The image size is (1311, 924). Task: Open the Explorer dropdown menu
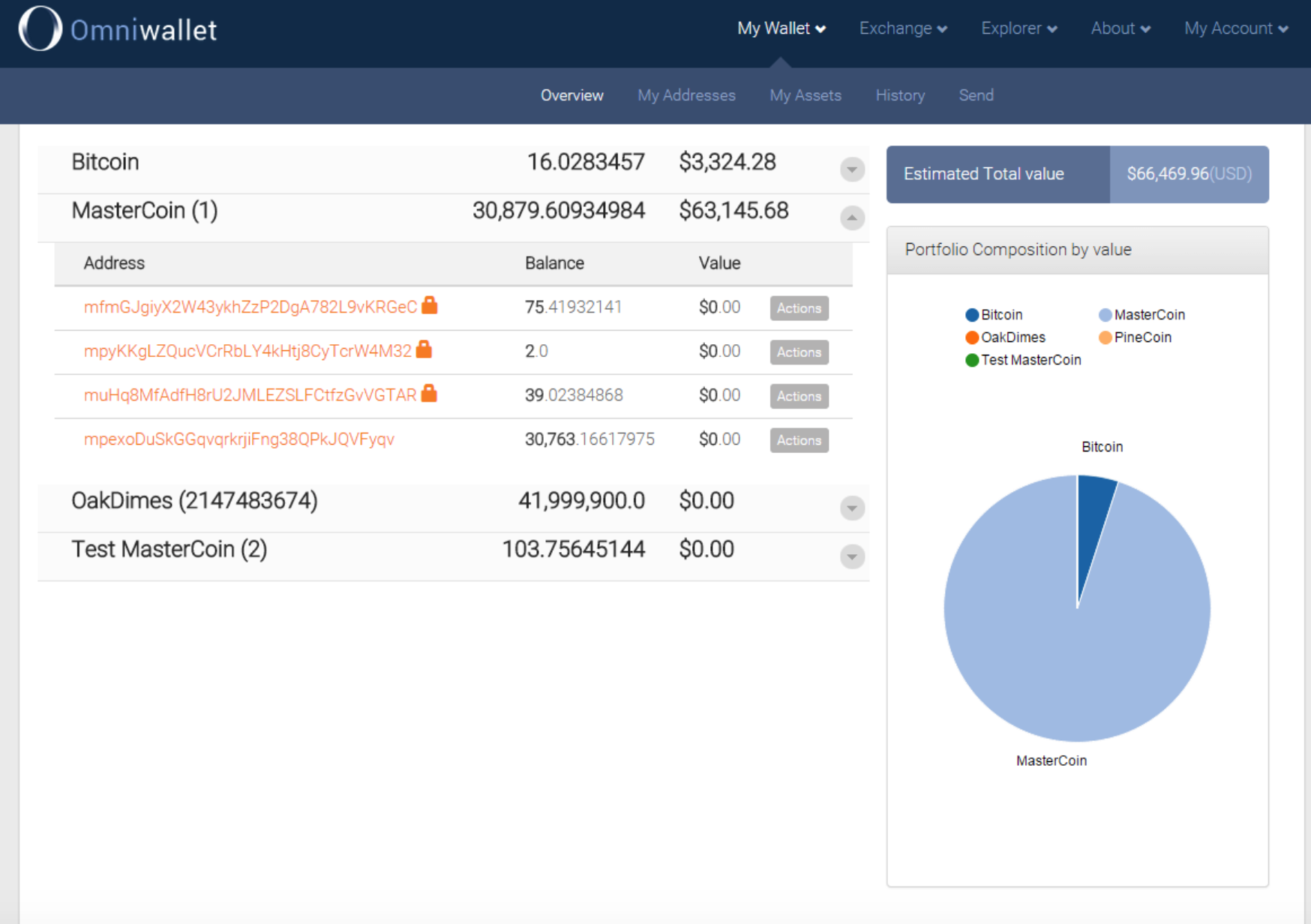[x=1019, y=28]
